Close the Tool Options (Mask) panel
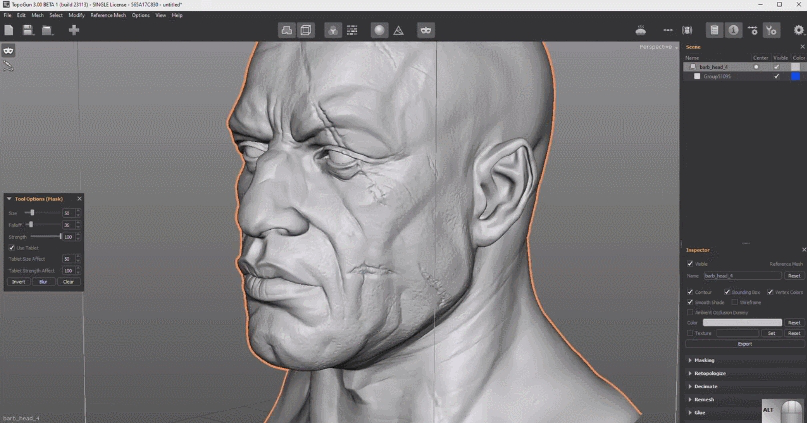 point(79,199)
